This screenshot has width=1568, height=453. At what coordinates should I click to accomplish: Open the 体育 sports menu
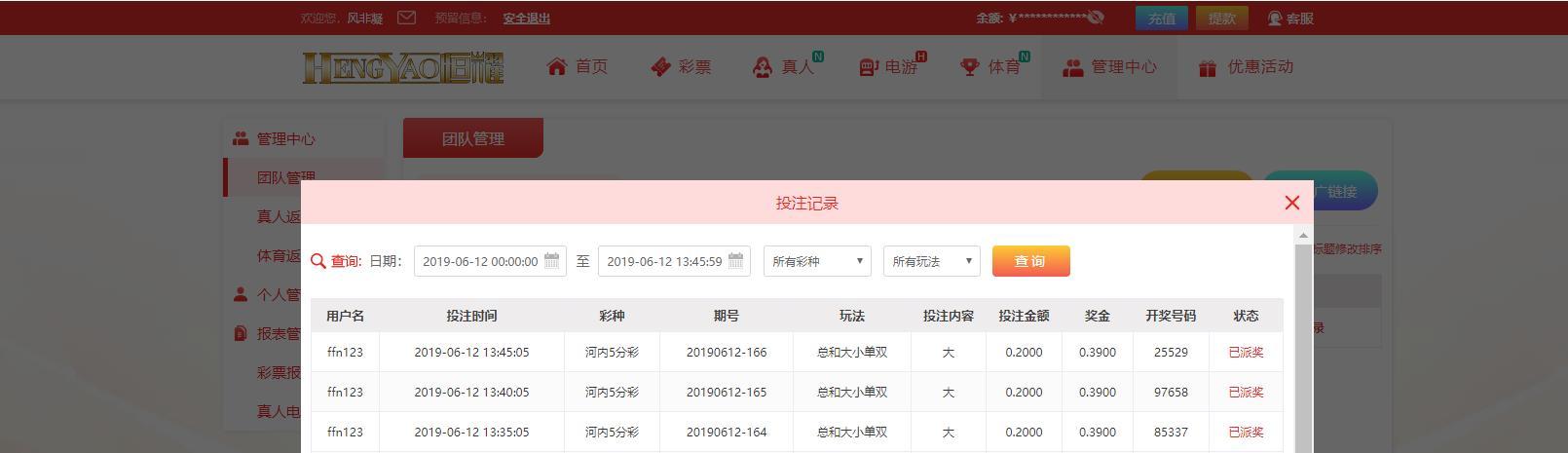[x=991, y=66]
